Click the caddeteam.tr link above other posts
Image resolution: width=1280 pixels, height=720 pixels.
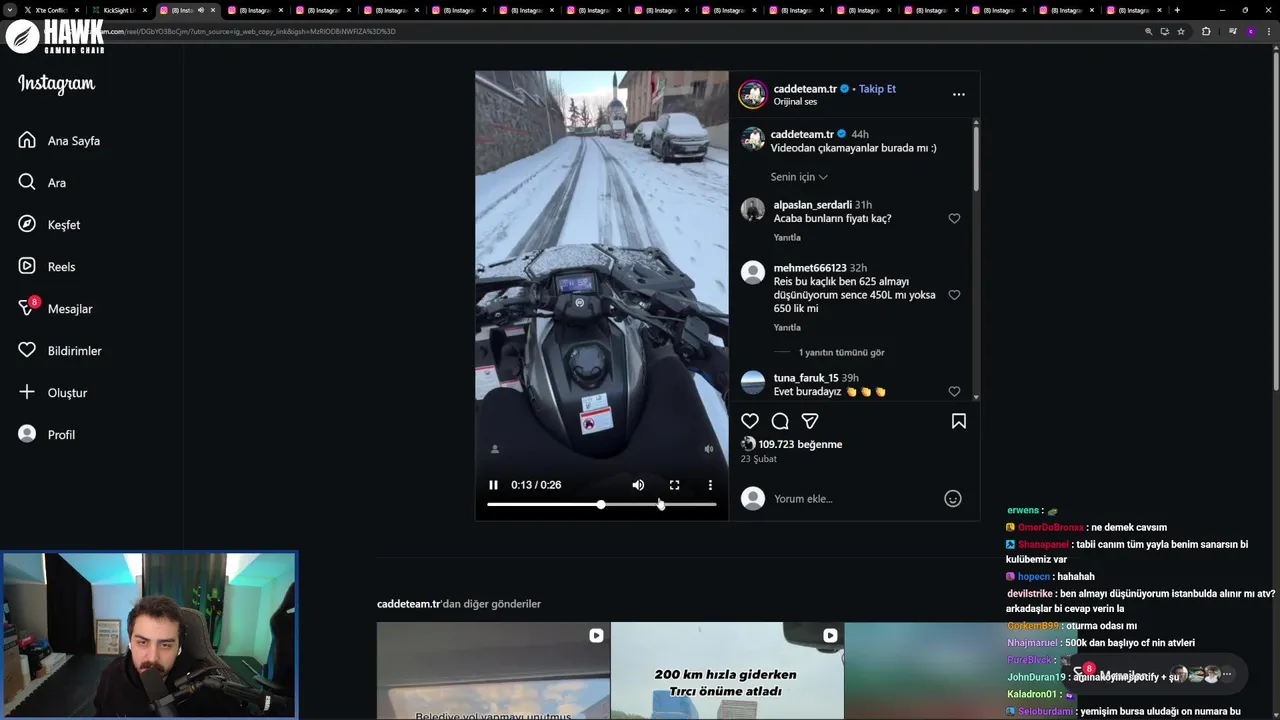click(409, 604)
